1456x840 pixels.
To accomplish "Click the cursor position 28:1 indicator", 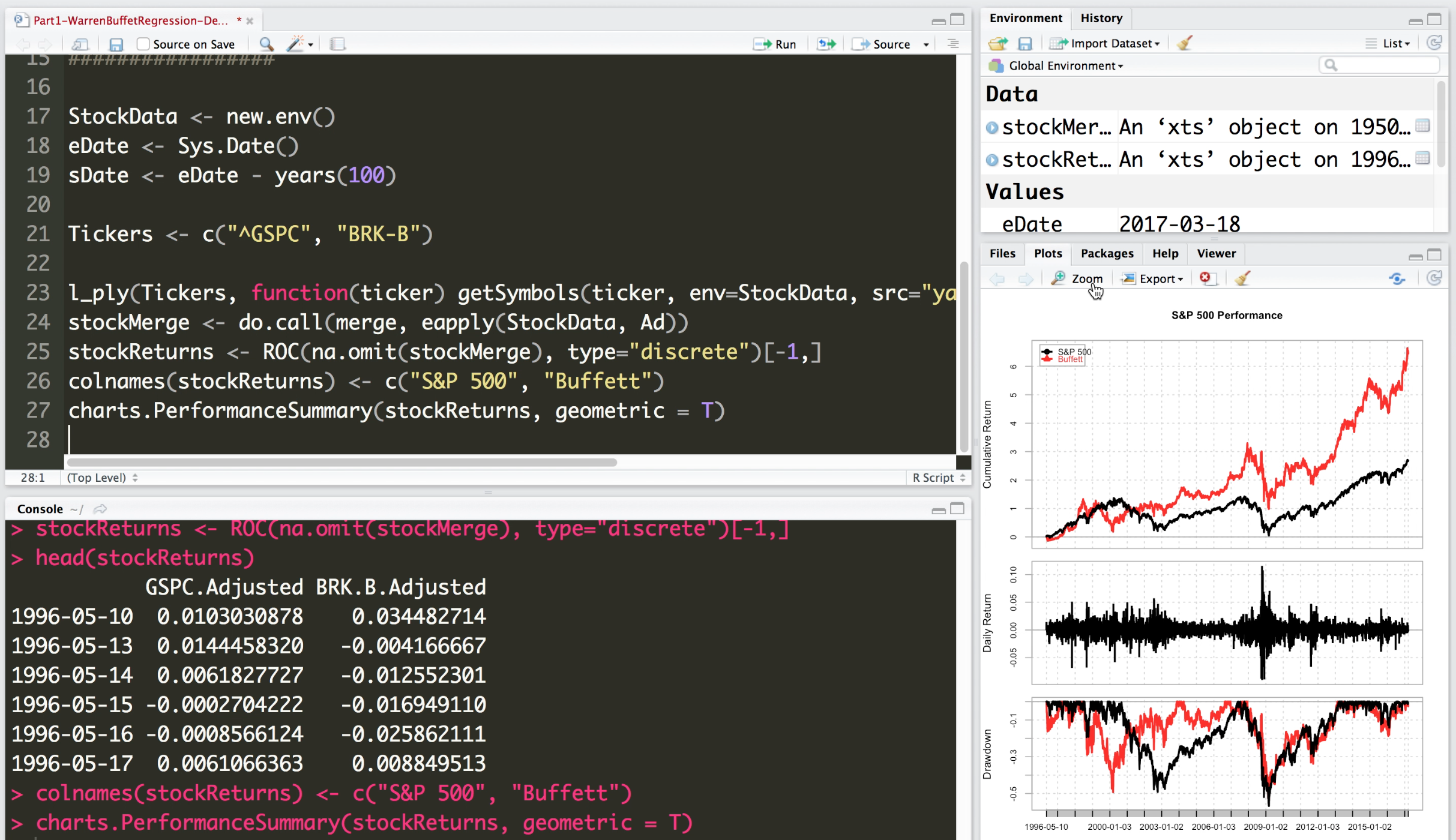I will point(32,478).
